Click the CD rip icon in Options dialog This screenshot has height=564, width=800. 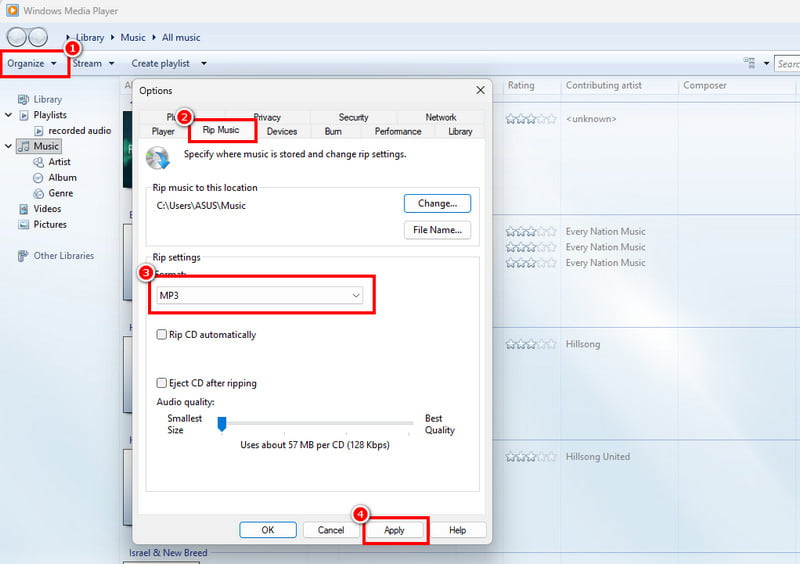click(158, 158)
